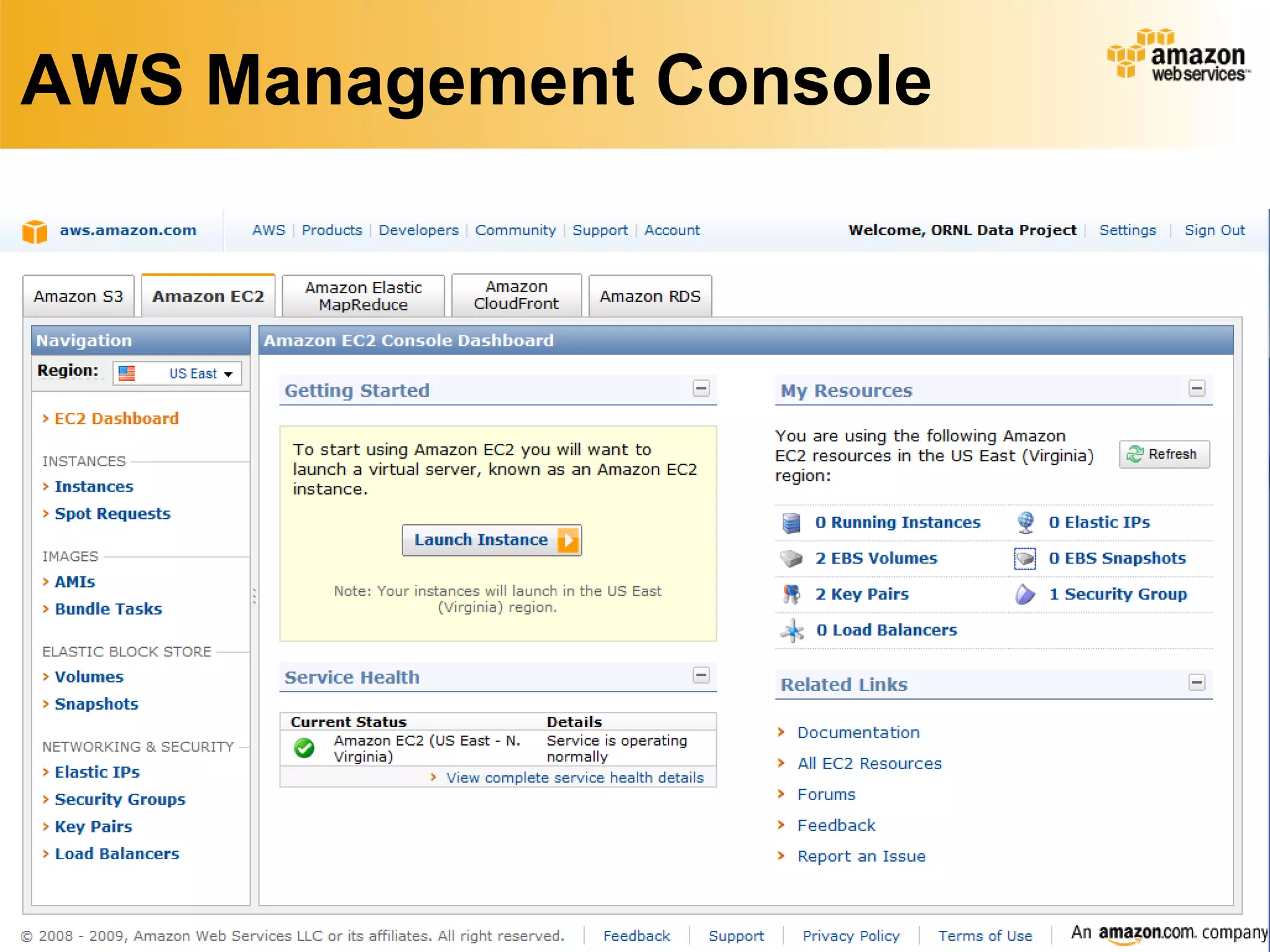Screen dimensions: 1270x952
Task: Click 2 EBS Volumes link
Action: coord(876,558)
